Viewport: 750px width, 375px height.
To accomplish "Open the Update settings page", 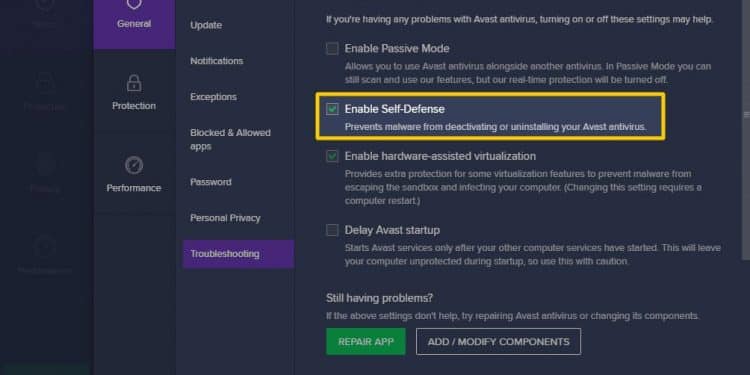I will pos(206,25).
